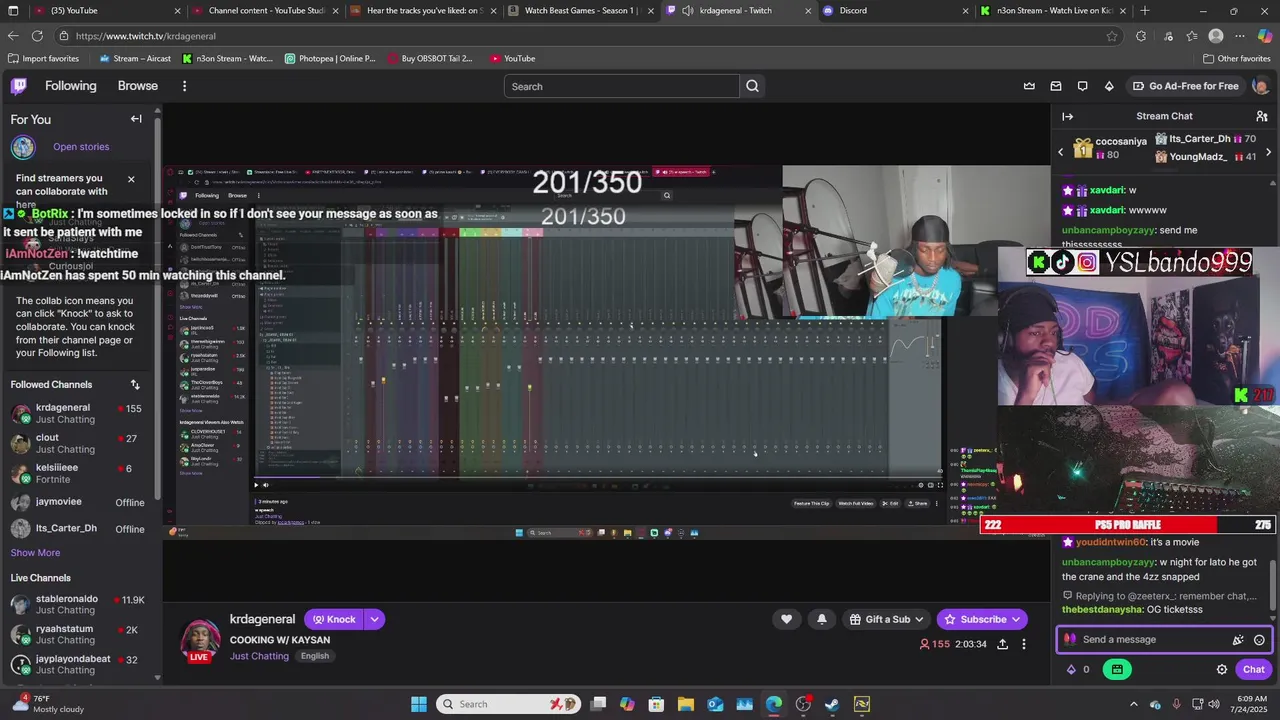Open the kelsiiieee followed channel
This screenshot has width=1280, height=720.
tap(79, 473)
